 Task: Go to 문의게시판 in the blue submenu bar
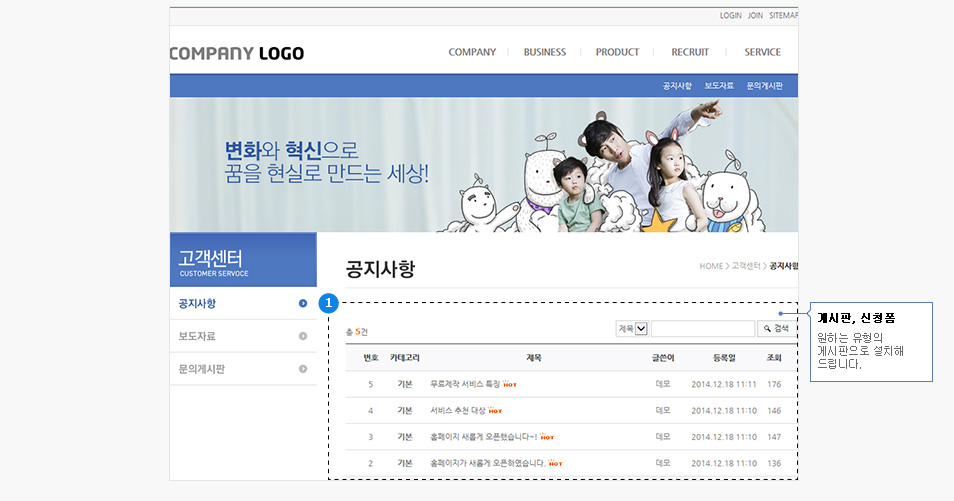765,86
